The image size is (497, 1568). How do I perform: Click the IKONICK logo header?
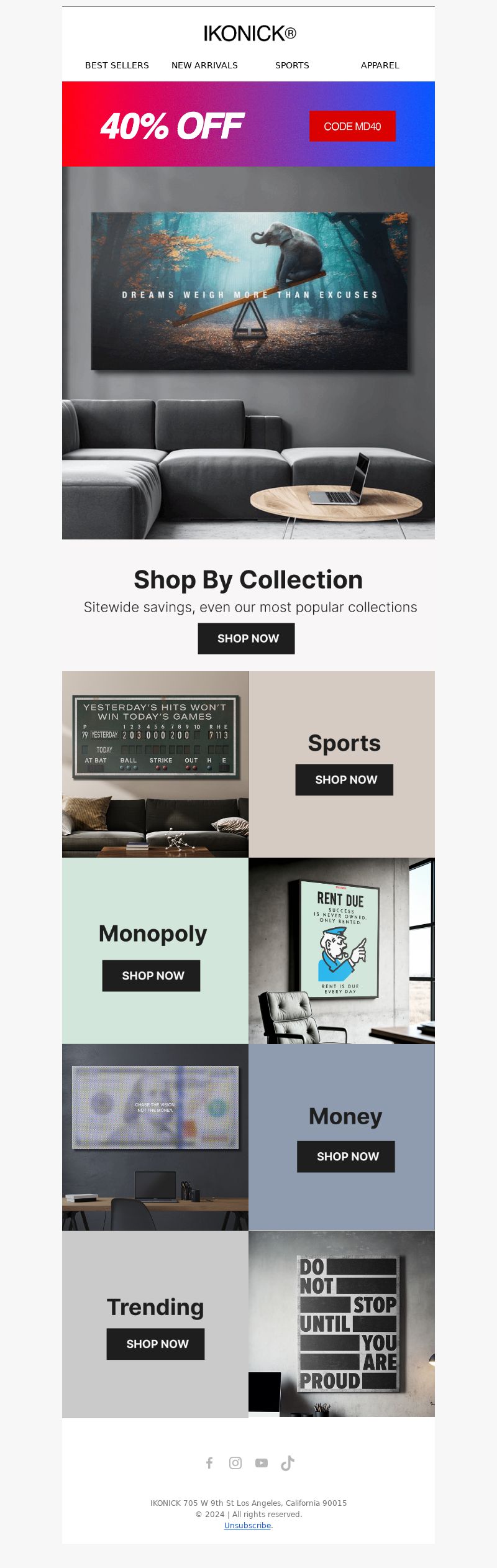(250, 34)
